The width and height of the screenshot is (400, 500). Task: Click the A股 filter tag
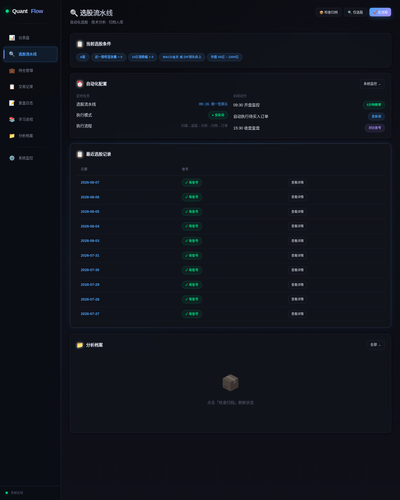tap(82, 57)
